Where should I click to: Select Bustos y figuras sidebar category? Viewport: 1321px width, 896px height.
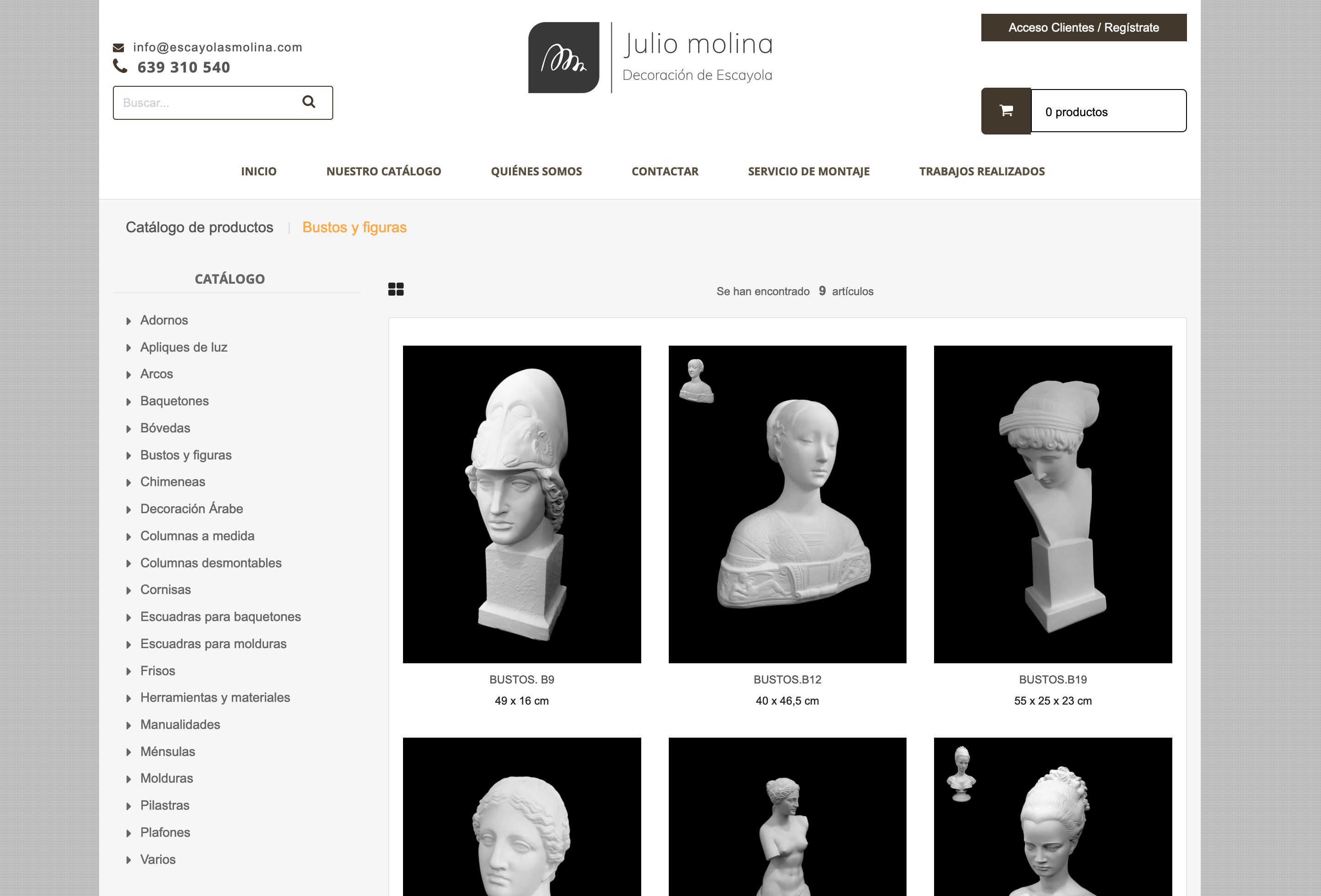pos(186,455)
